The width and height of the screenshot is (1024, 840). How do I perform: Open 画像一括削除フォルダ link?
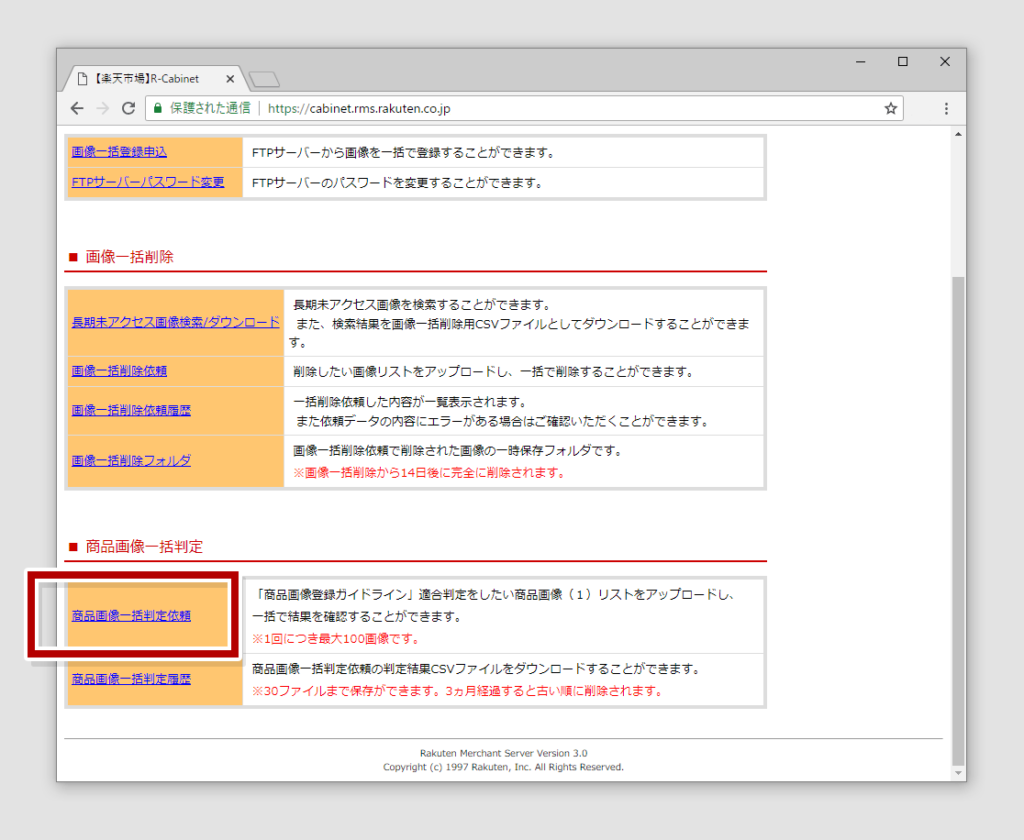point(131,461)
